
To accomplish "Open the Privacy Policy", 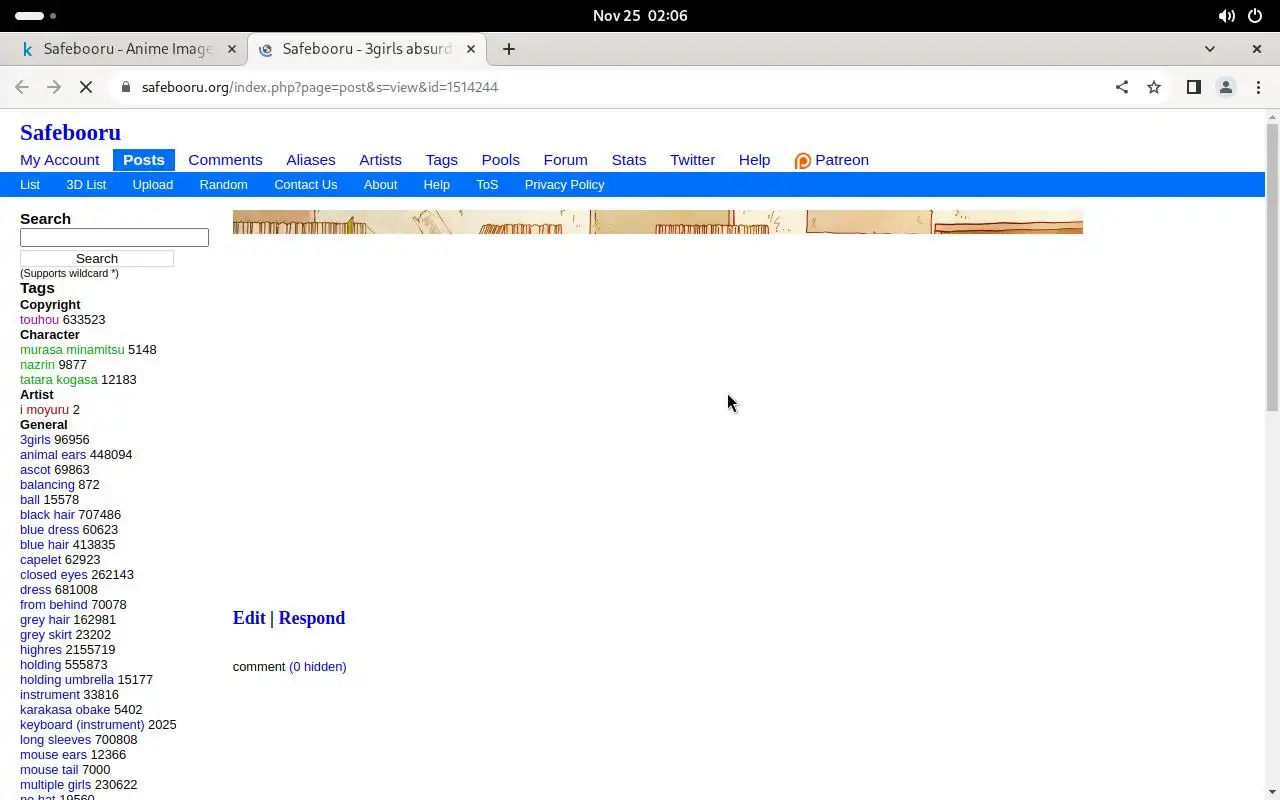I will click(x=564, y=185).
